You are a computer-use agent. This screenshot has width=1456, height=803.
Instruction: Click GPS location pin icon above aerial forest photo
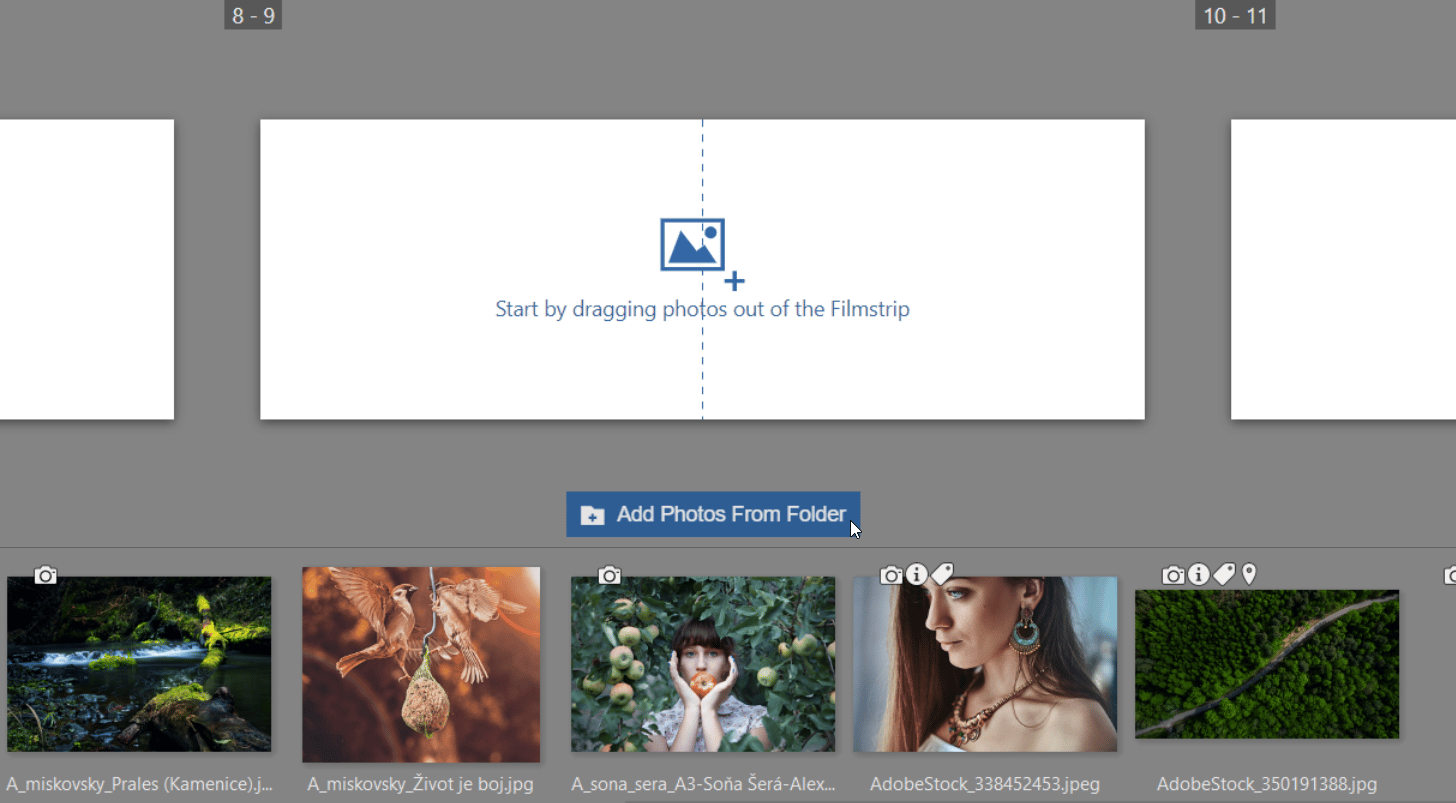point(1249,574)
